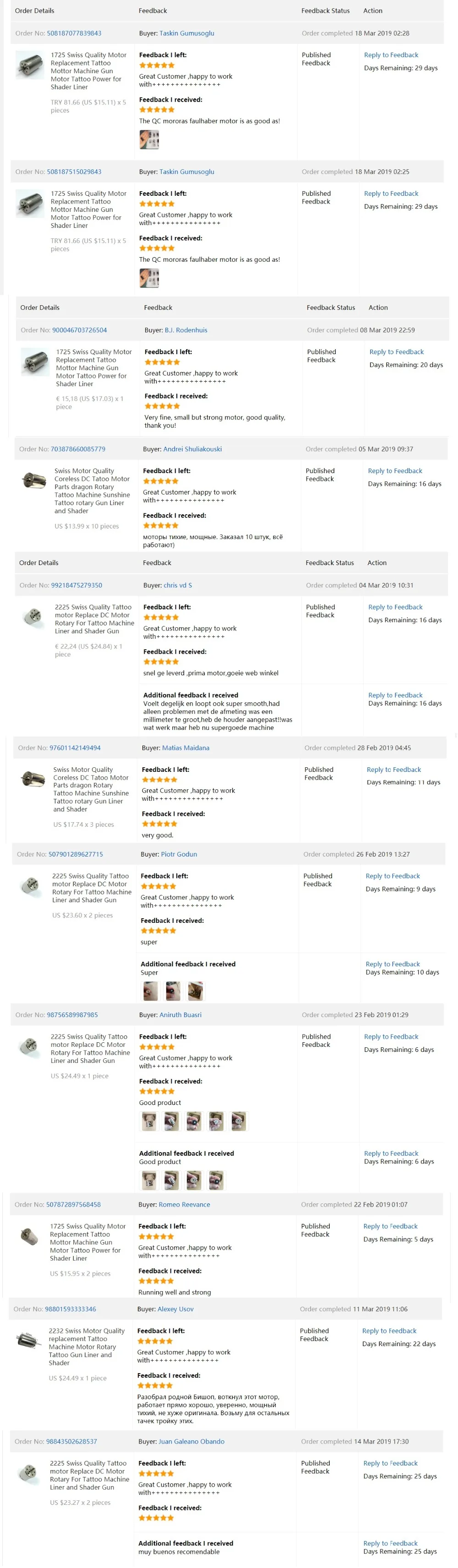
Task: Open order number 98756589987985
Action: coord(72,1015)
